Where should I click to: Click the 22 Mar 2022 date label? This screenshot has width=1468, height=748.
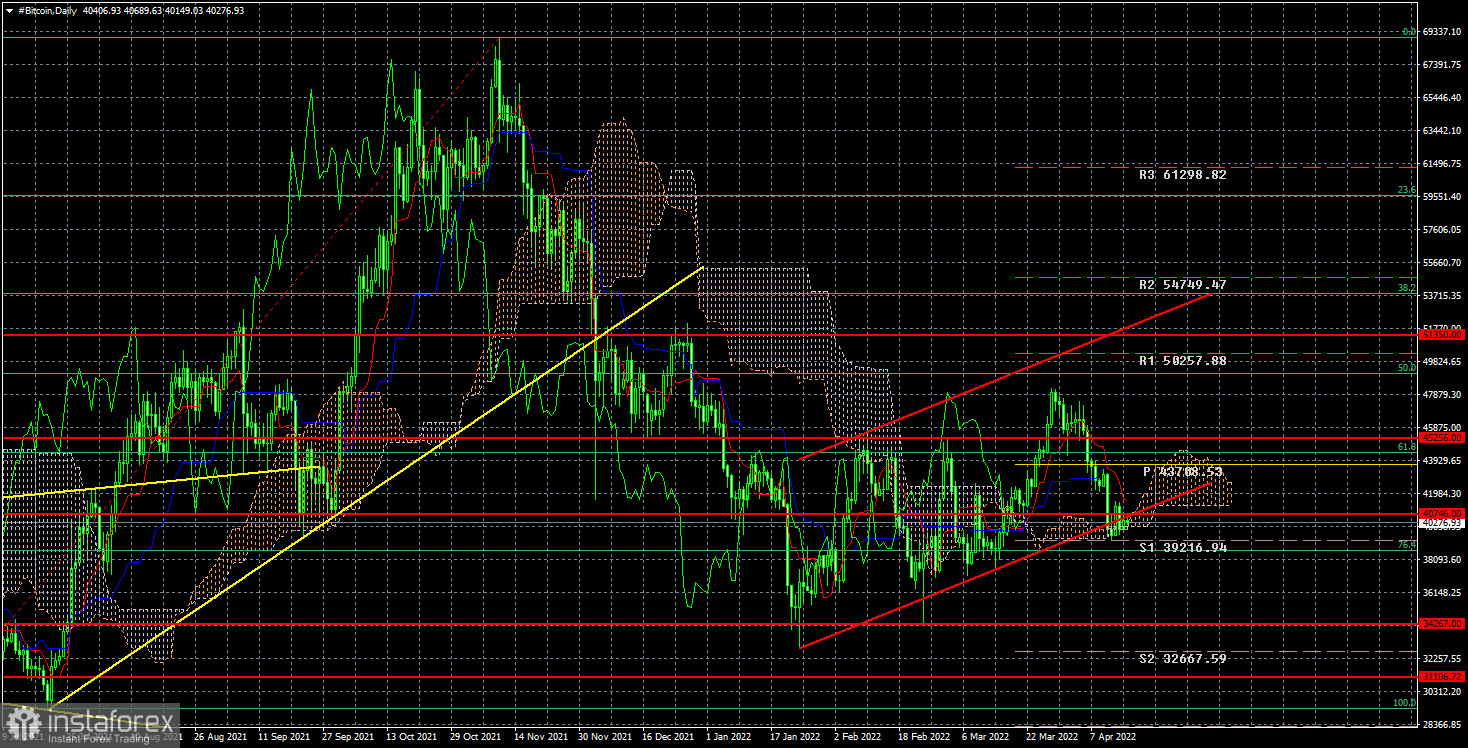coord(1053,736)
